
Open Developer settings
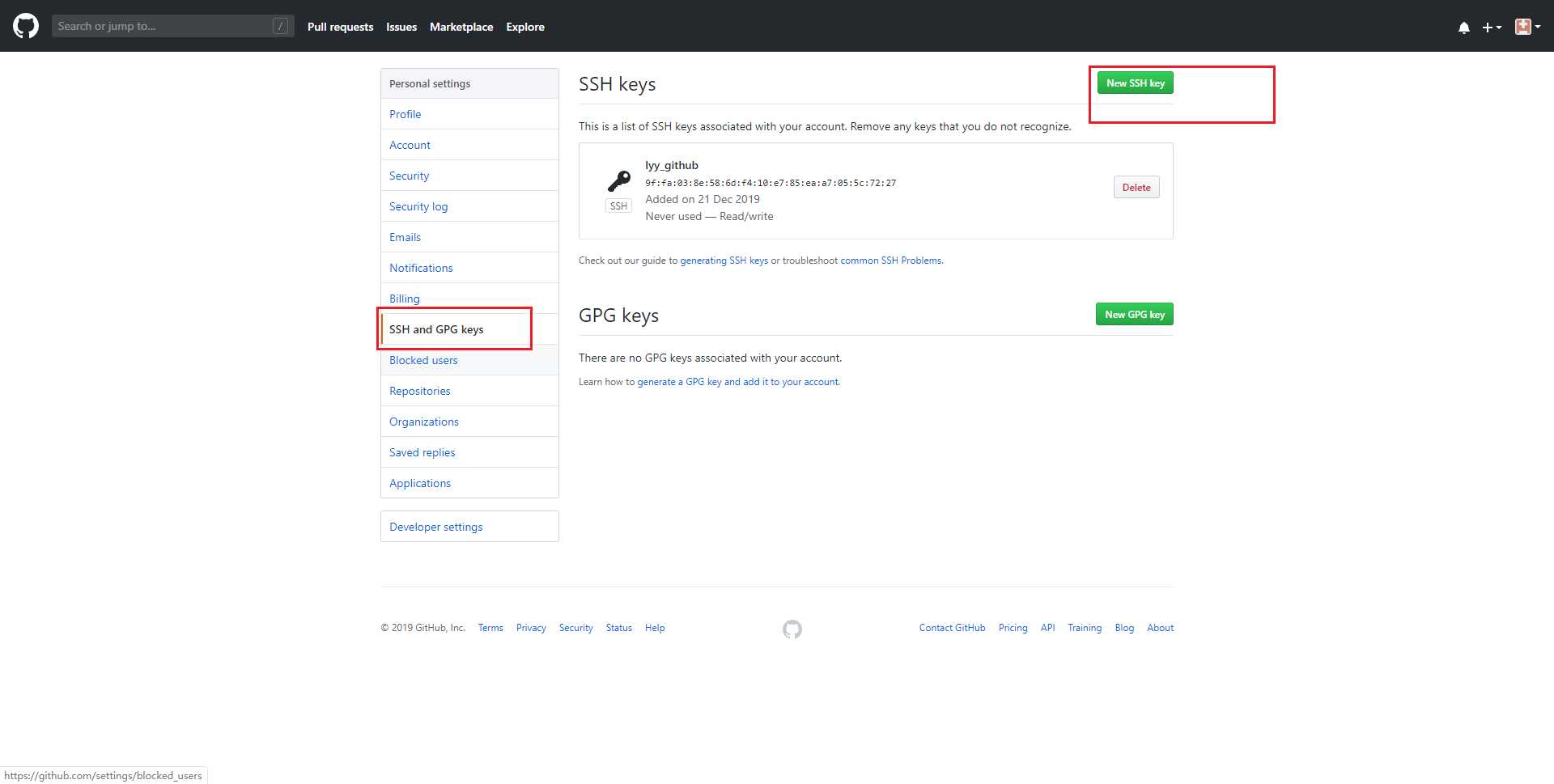click(x=469, y=527)
